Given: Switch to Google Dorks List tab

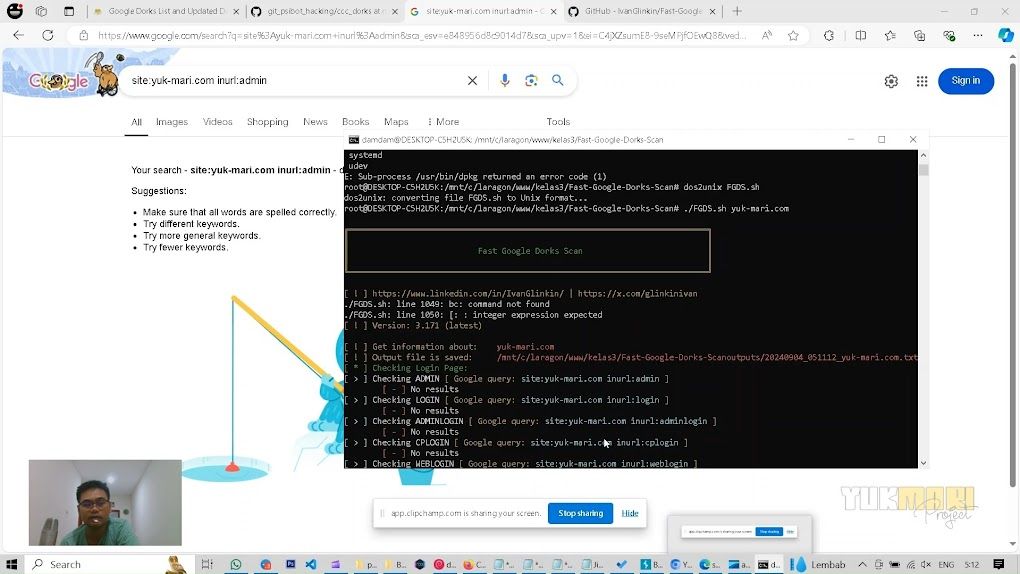Looking at the screenshot, I should pos(167,11).
